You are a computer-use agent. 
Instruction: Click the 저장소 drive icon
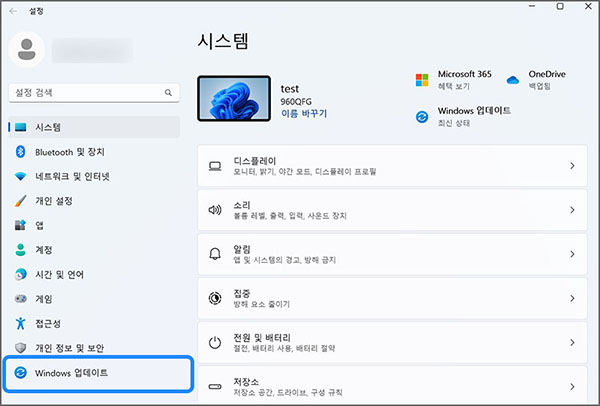[215, 386]
